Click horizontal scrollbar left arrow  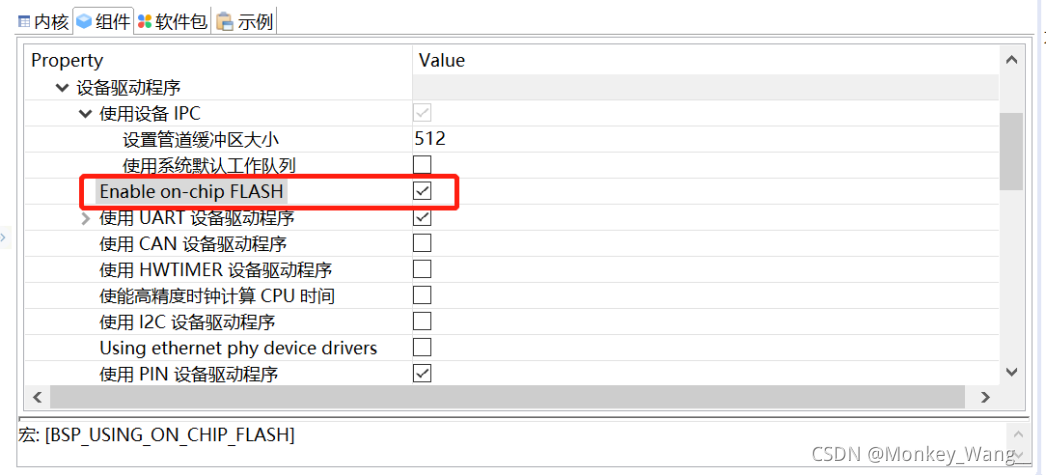tap(38, 397)
